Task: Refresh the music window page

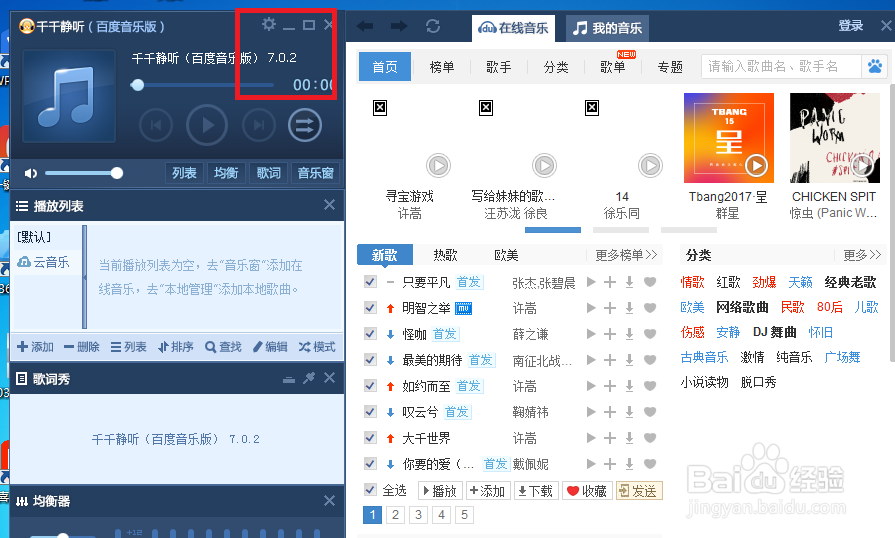Action: point(433,26)
